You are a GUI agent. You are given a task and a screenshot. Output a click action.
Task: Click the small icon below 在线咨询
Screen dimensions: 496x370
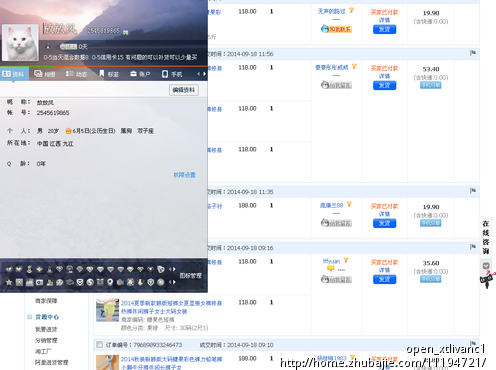click(x=486, y=266)
